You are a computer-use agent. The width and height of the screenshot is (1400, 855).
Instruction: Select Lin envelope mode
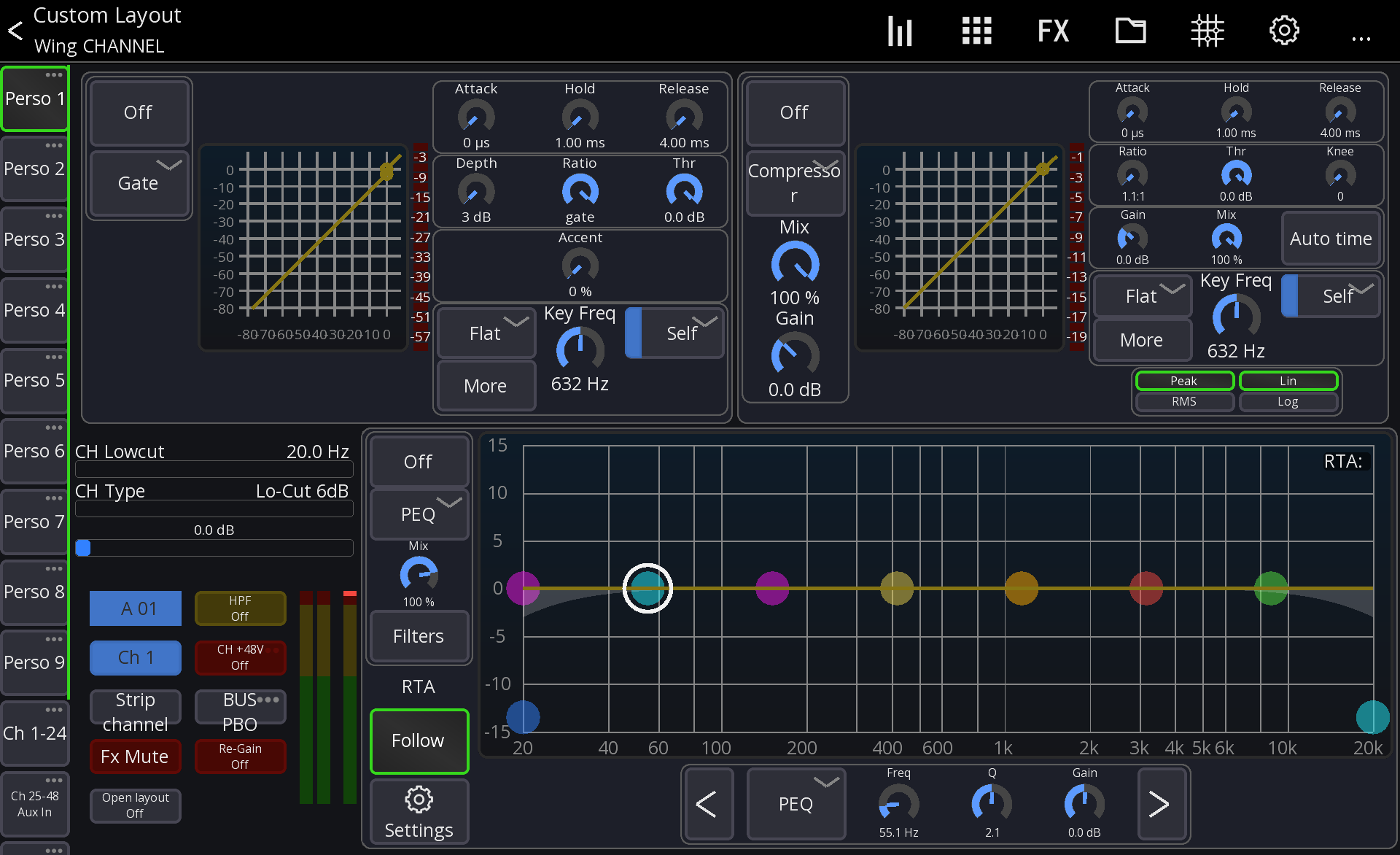coord(1288,381)
